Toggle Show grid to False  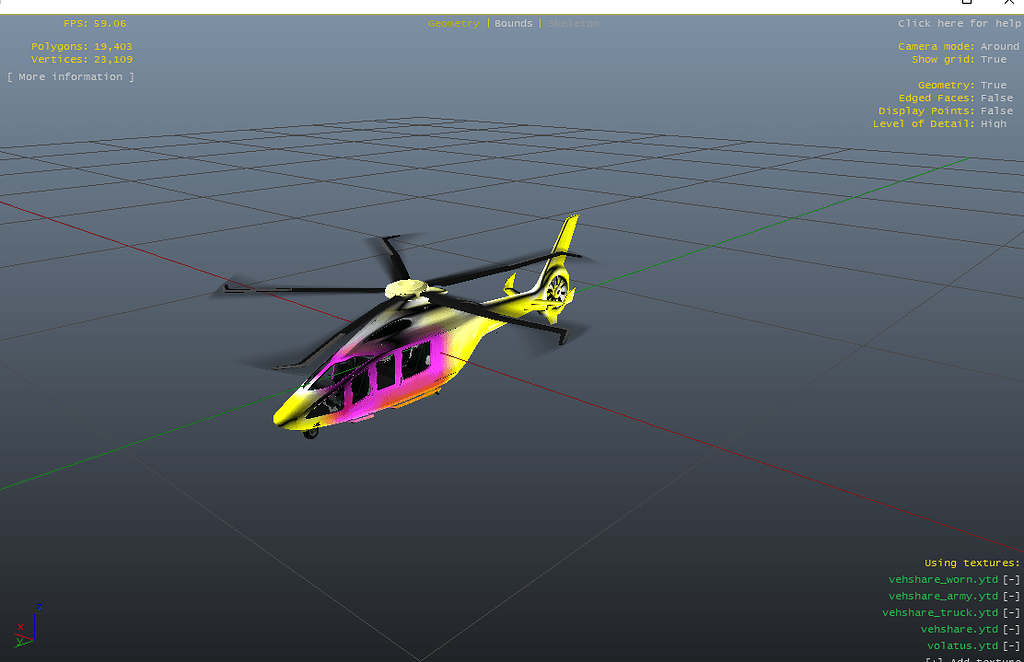click(x=993, y=59)
